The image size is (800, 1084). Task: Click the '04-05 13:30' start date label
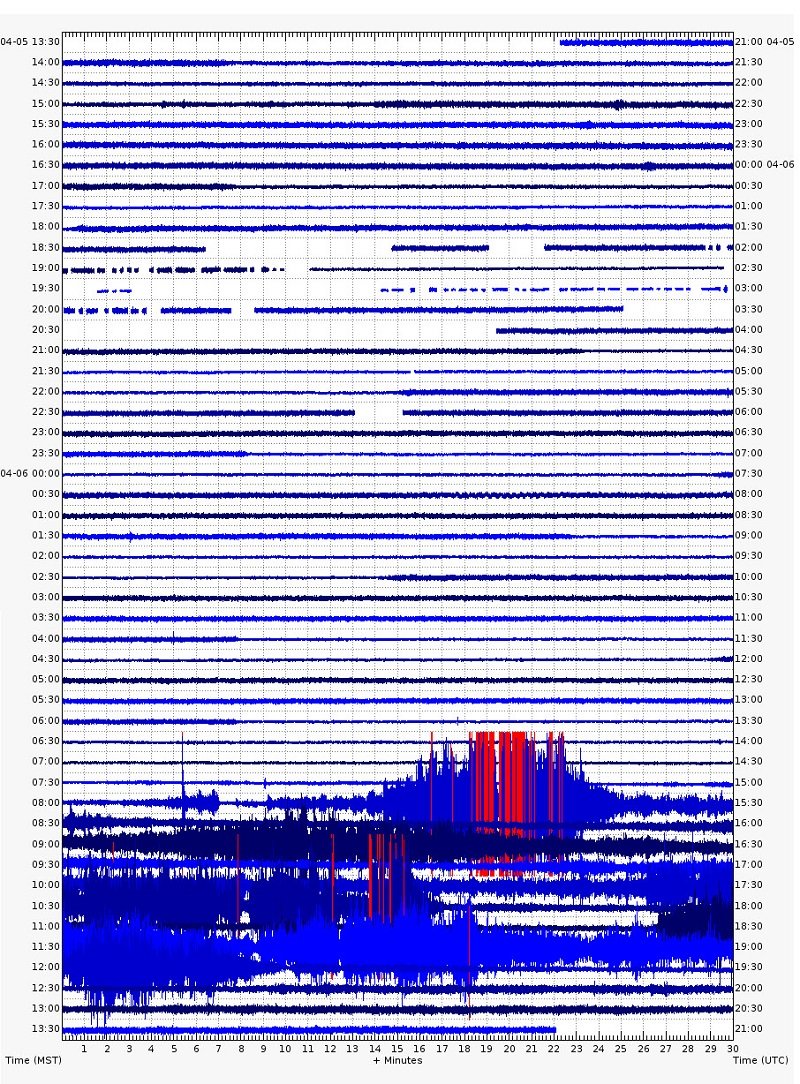pos(30,41)
